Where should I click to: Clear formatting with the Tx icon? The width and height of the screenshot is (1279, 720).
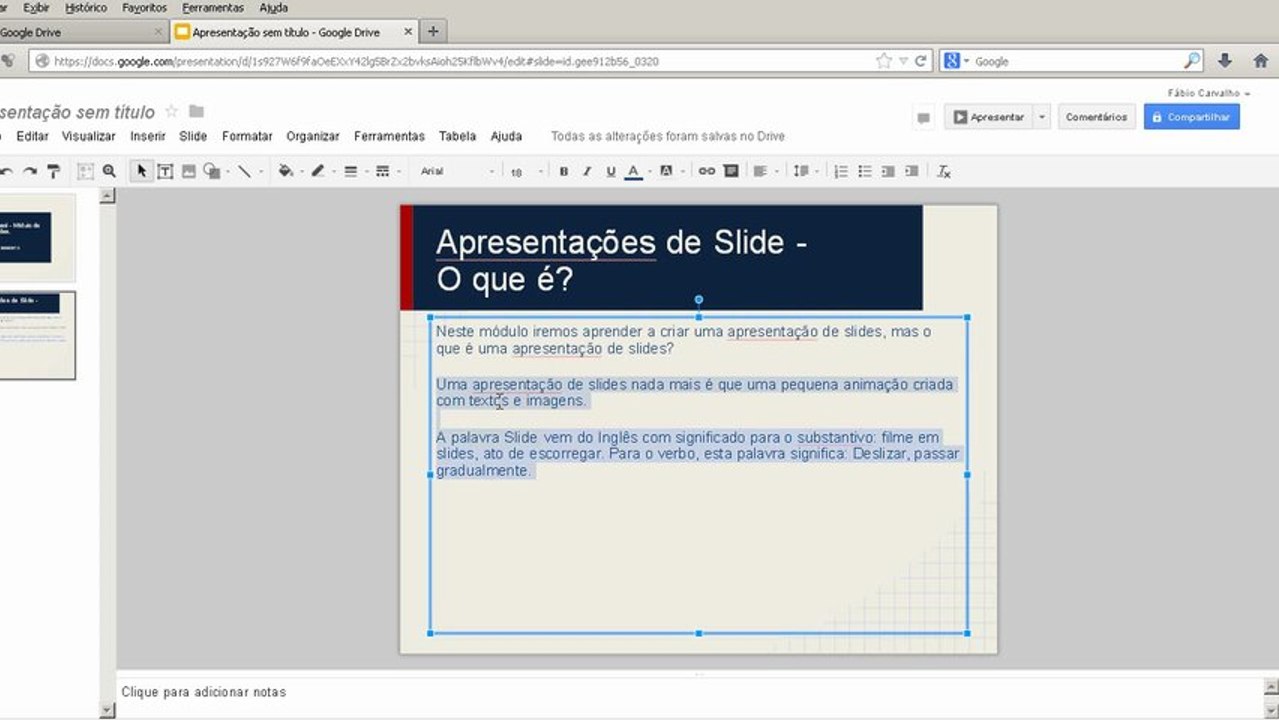tap(943, 171)
